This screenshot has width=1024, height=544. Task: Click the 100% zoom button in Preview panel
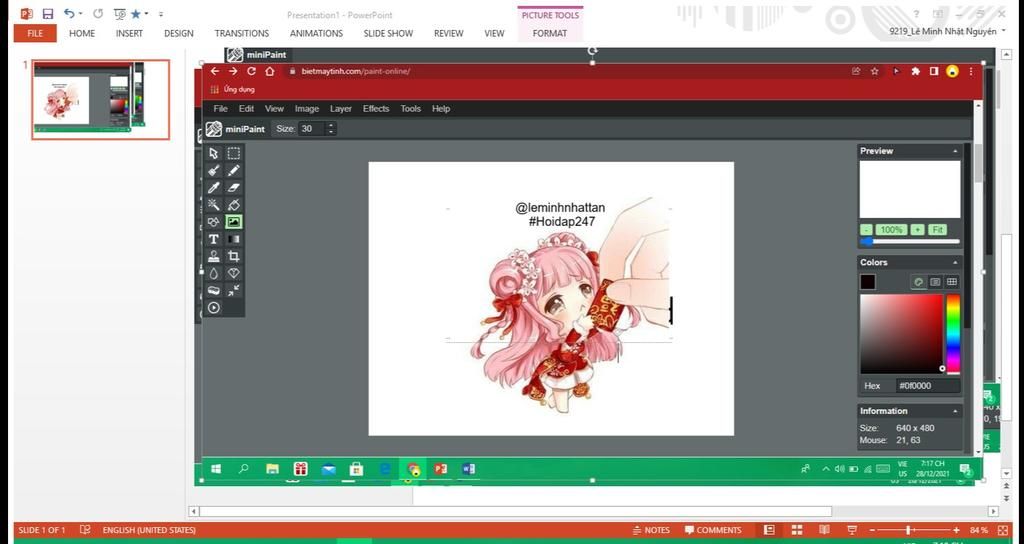click(891, 230)
